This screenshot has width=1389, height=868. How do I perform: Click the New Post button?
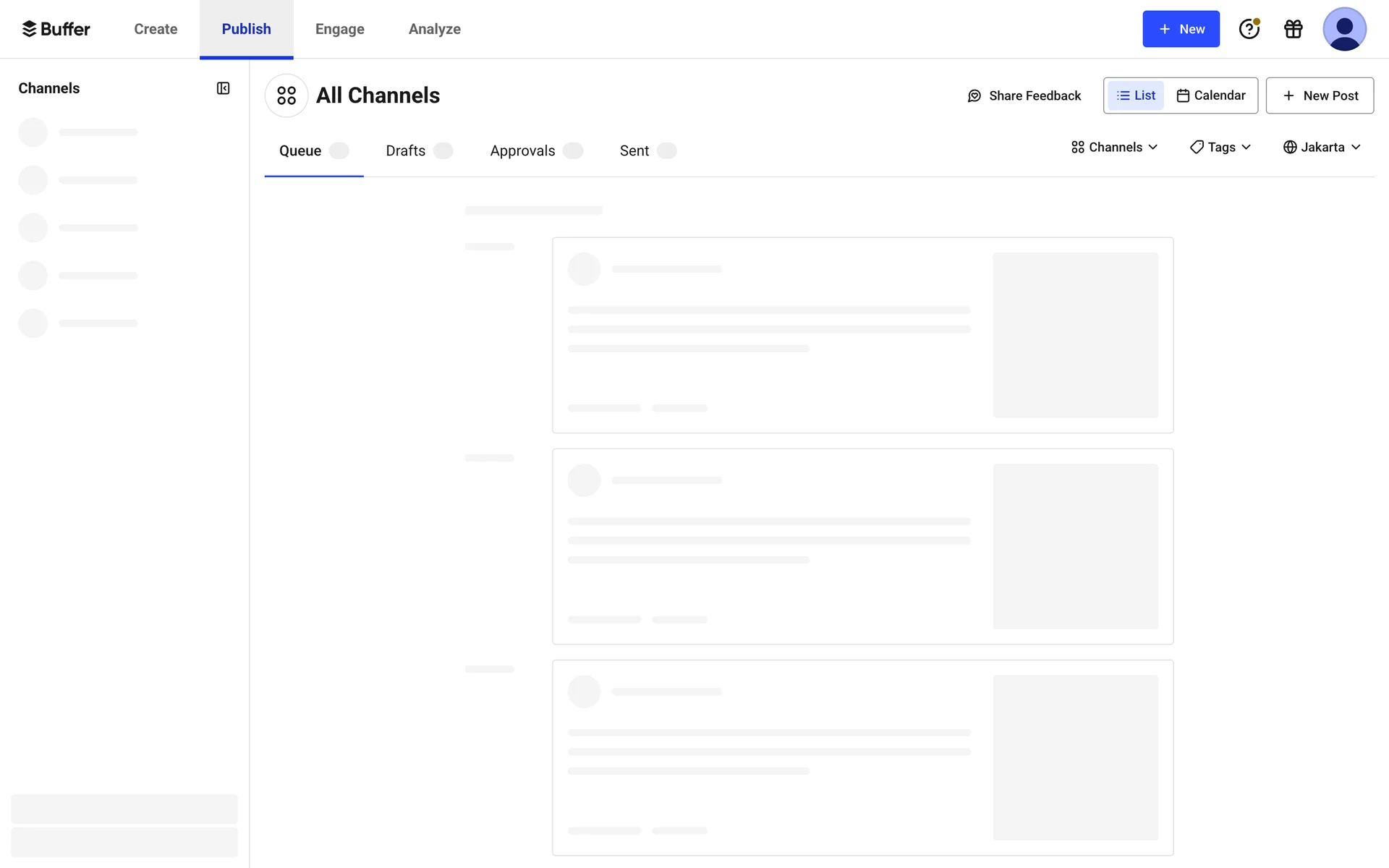point(1320,95)
